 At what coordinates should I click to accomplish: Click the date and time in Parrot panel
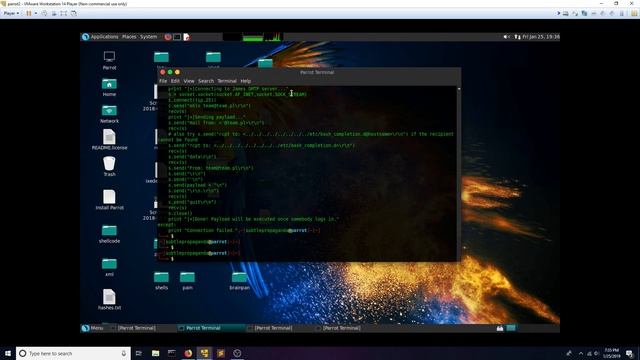click(x=541, y=37)
